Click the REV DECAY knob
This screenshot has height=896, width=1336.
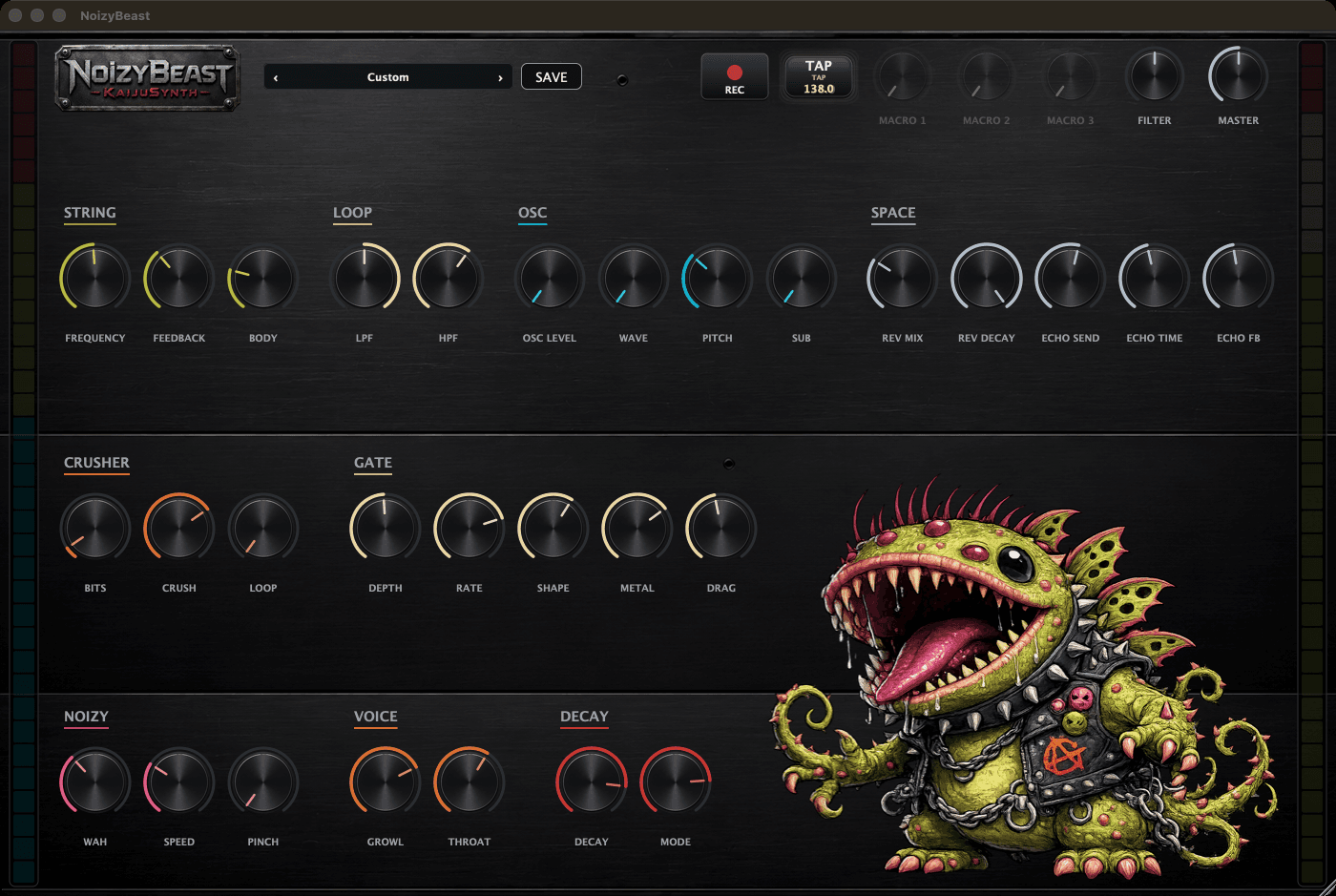click(987, 279)
